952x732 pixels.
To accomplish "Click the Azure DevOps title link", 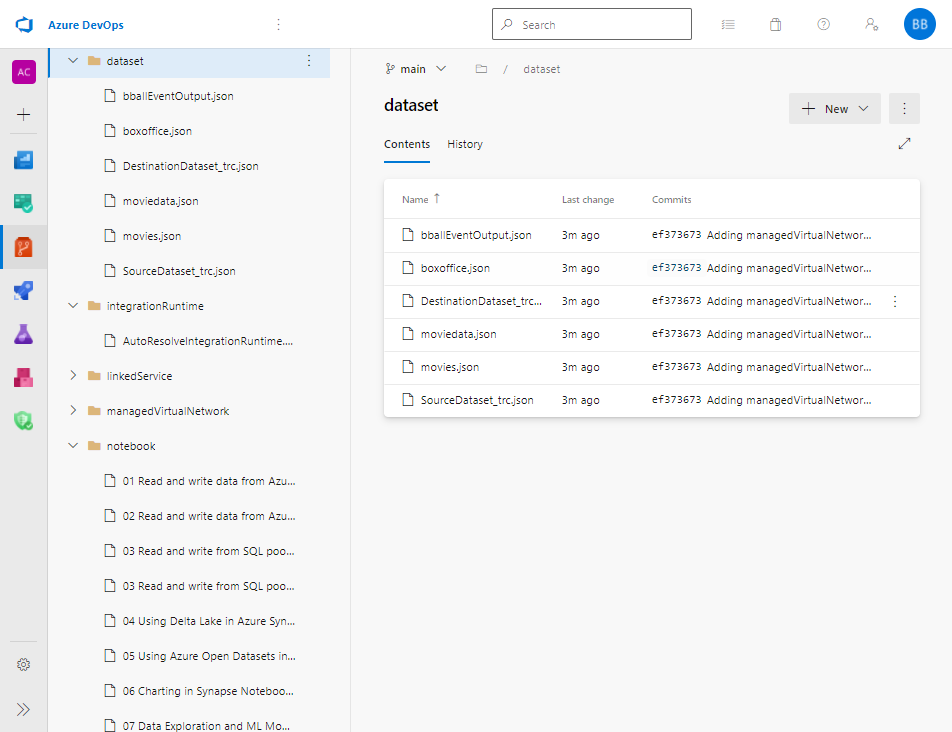I will 86,25.
